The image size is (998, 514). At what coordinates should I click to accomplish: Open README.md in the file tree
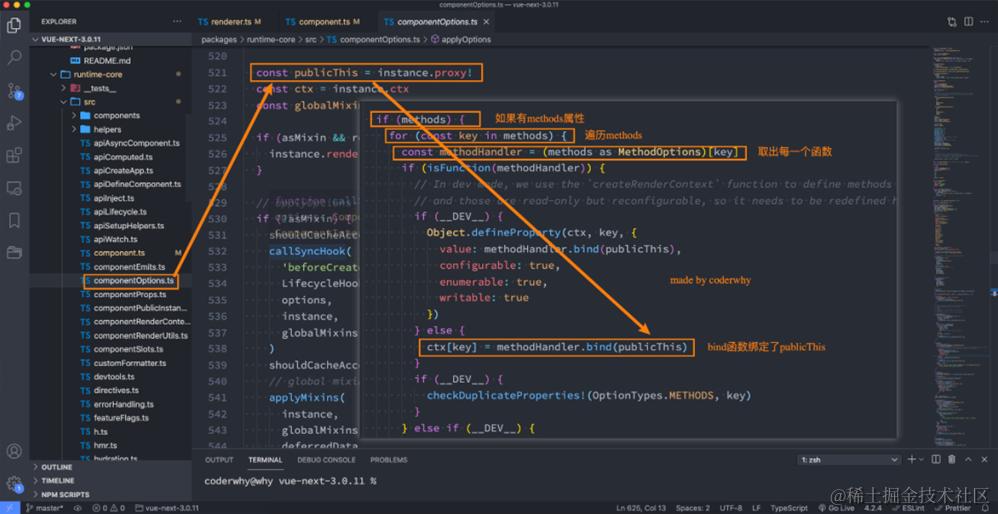pyautogui.click(x=107, y=61)
